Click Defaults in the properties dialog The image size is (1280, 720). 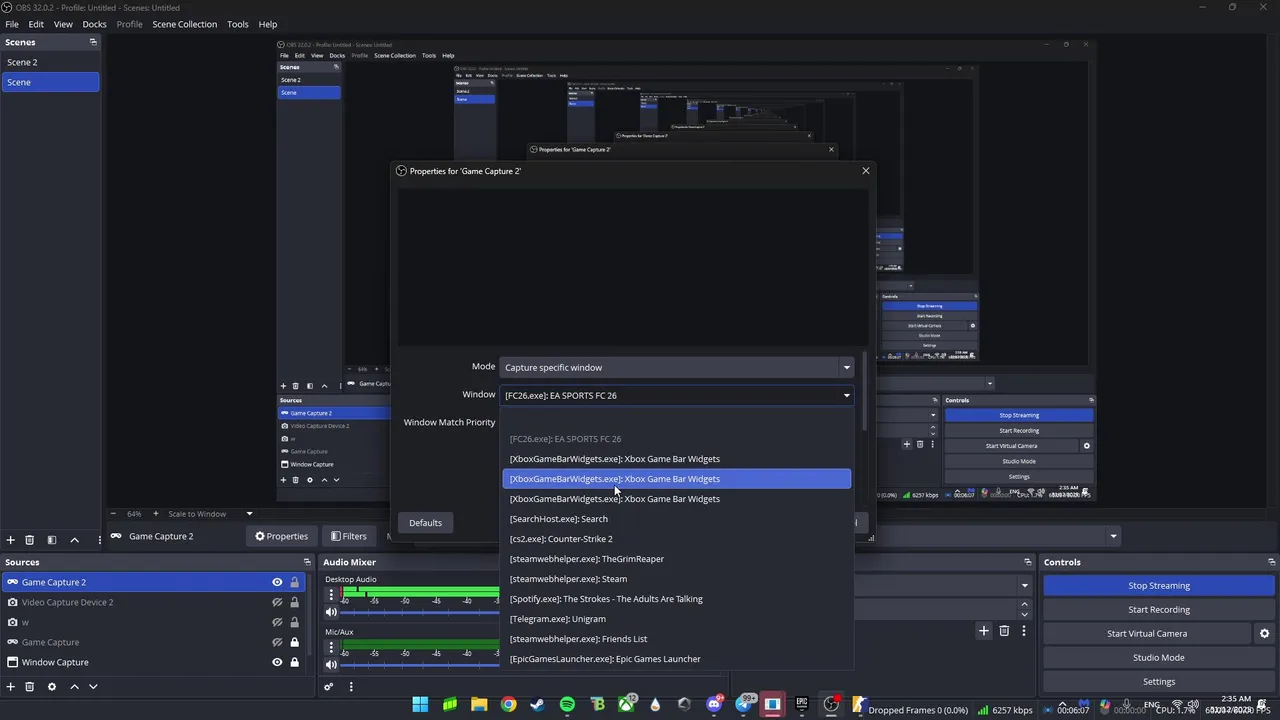425,523
